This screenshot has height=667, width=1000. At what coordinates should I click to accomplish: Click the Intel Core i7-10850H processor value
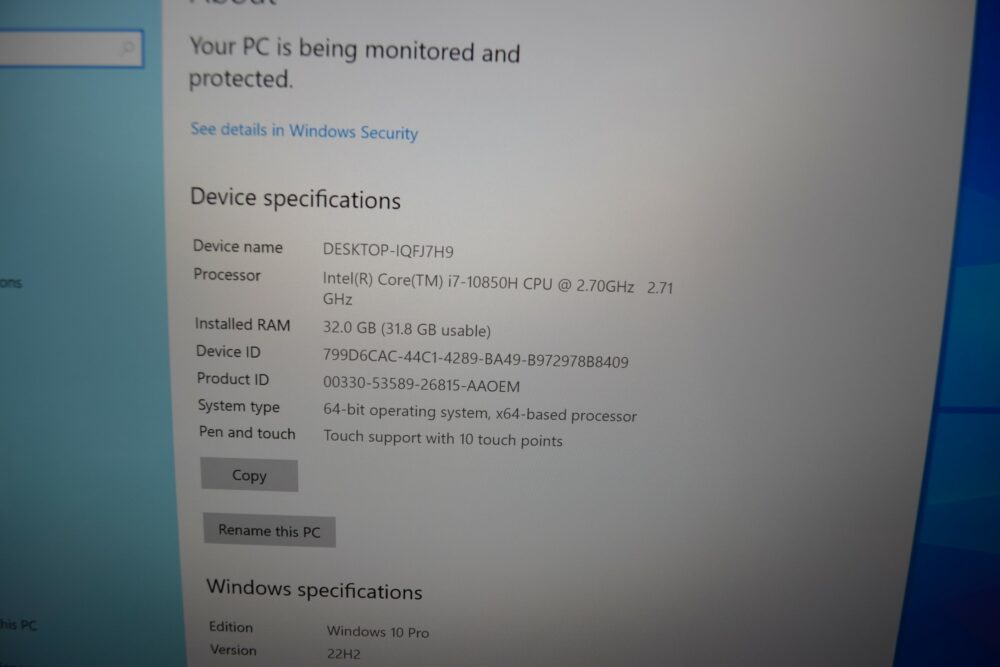tap(497, 289)
